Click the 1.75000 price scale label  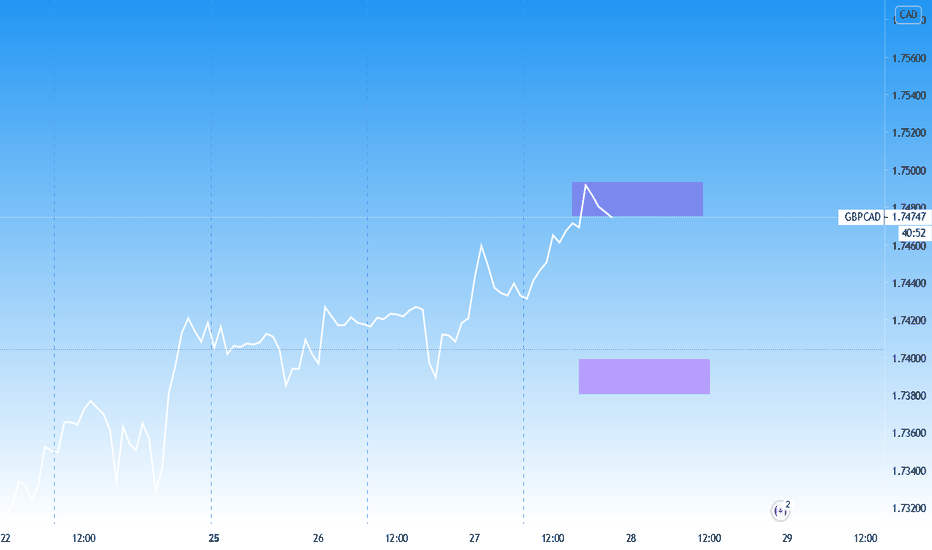pyautogui.click(x=909, y=171)
